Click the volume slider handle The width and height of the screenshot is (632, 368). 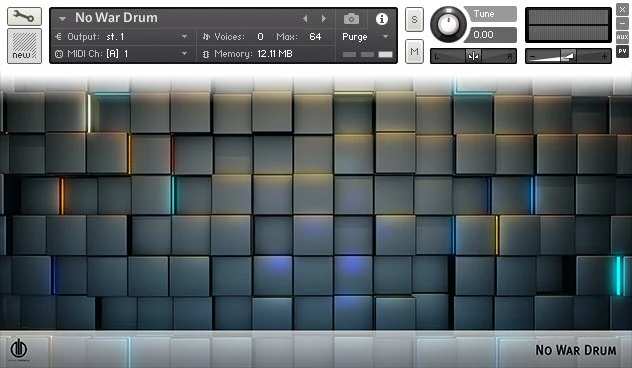[569, 56]
